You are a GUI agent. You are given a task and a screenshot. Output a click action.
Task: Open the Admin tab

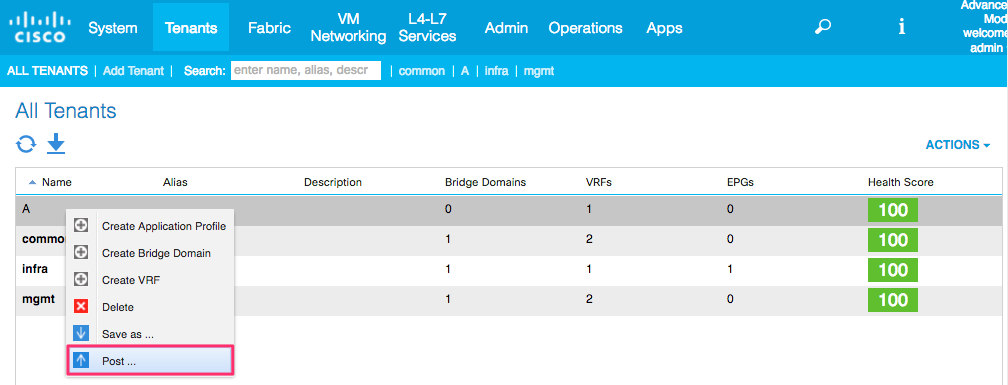point(507,28)
